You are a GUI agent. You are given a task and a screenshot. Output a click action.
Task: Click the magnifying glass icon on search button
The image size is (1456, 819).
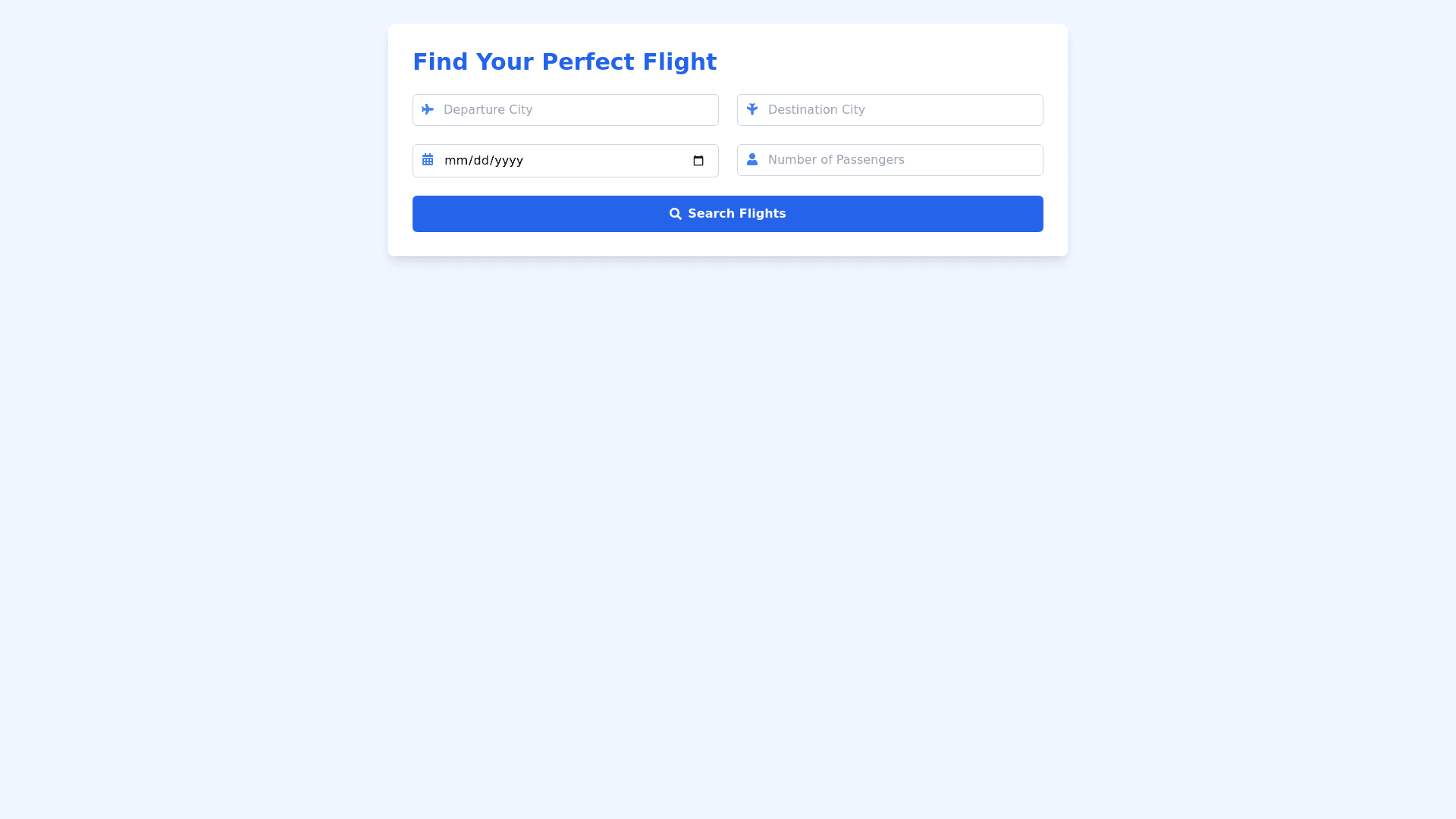point(675,214)
